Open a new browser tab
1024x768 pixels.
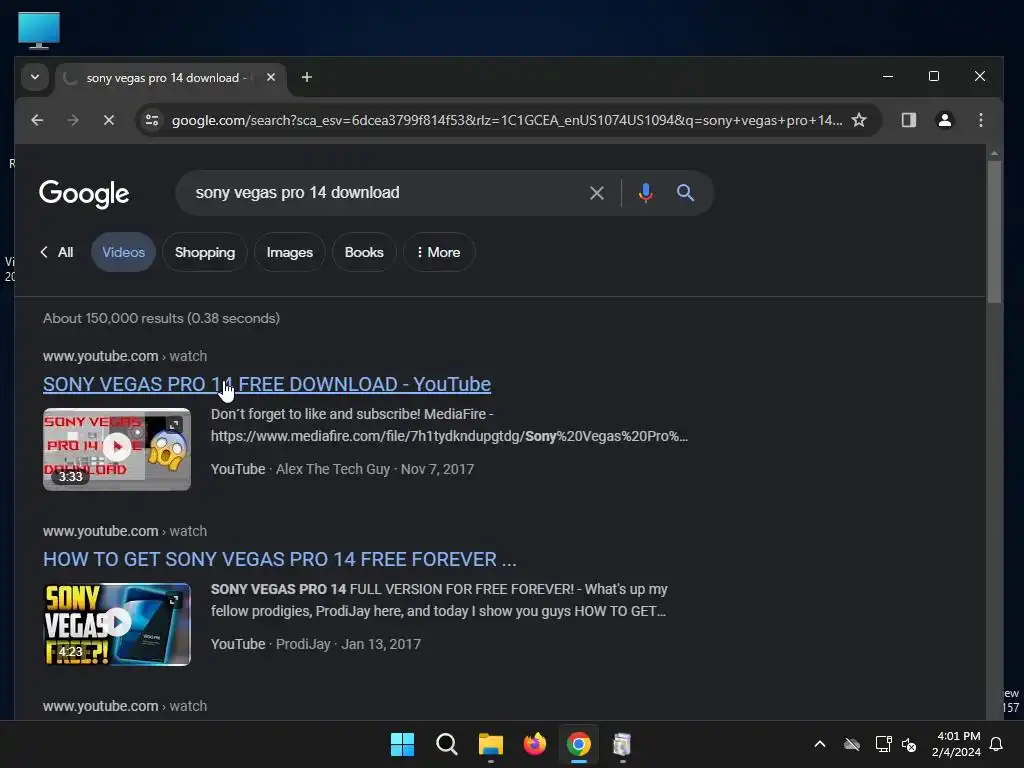pyautogui.click(x=306, y=77)
